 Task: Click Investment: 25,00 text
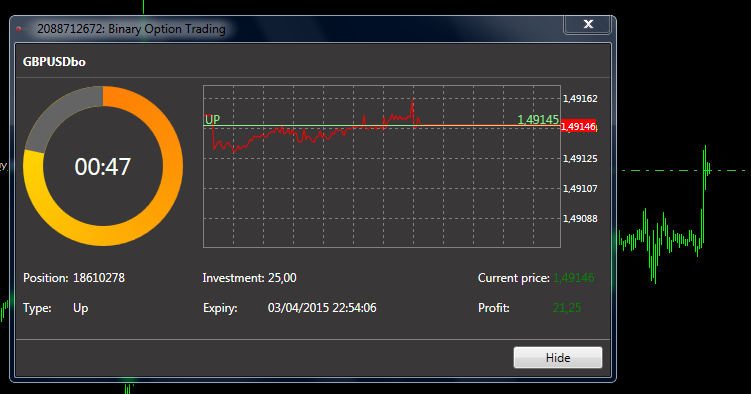coord(250,278)
